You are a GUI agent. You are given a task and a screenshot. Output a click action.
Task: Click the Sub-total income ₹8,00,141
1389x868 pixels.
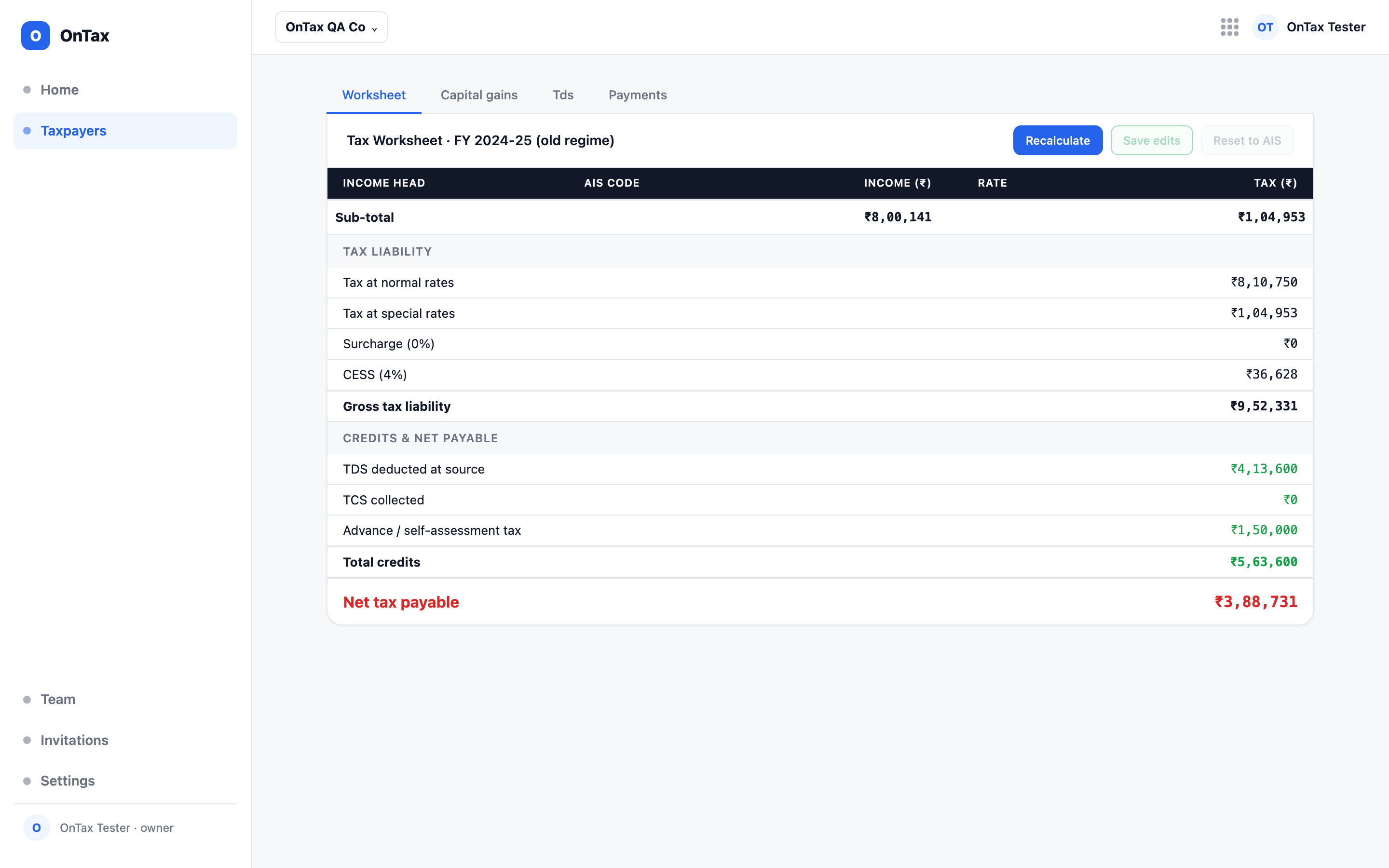[898, 217]
